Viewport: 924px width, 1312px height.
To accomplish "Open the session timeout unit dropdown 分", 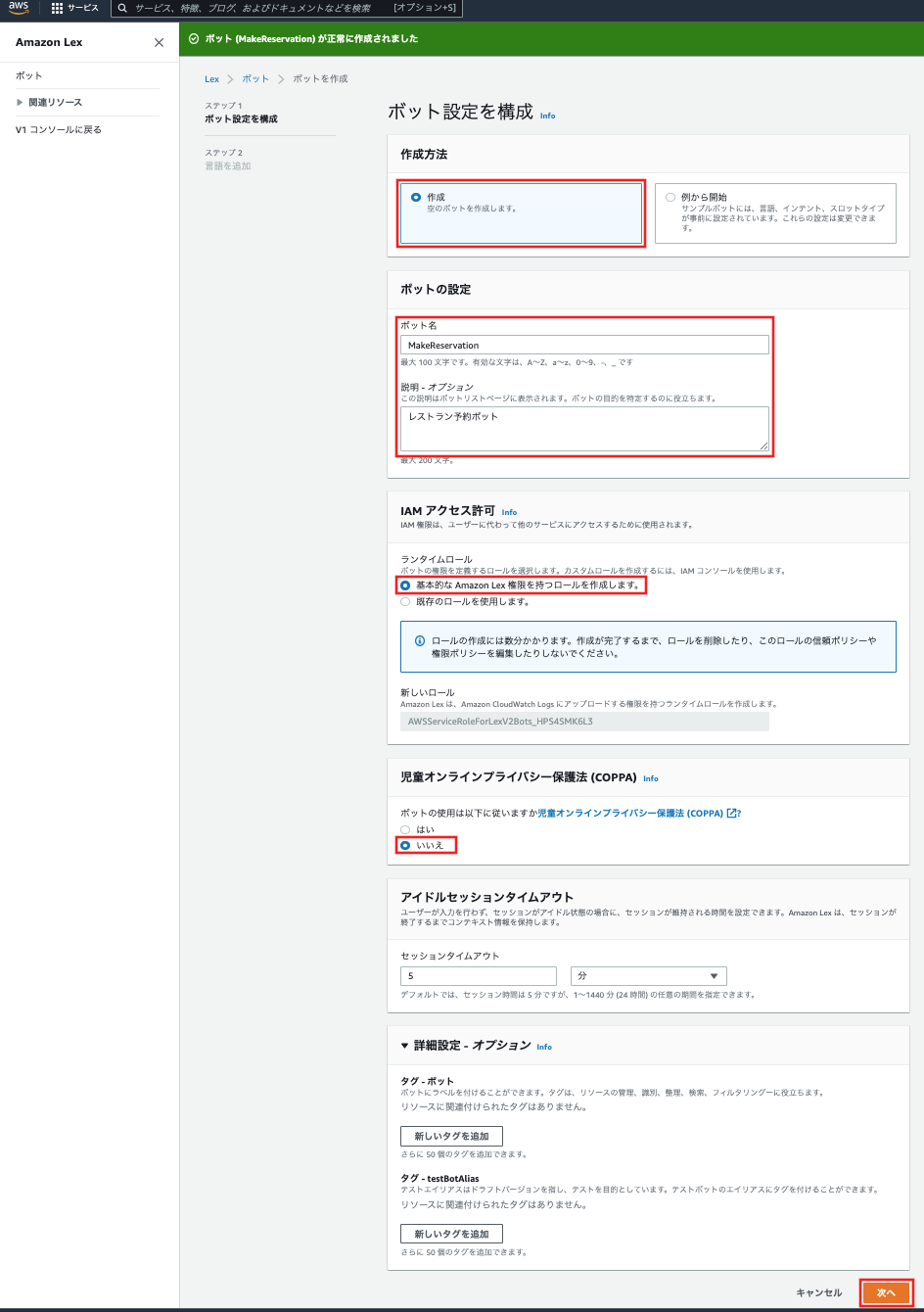I will point(648,976).
